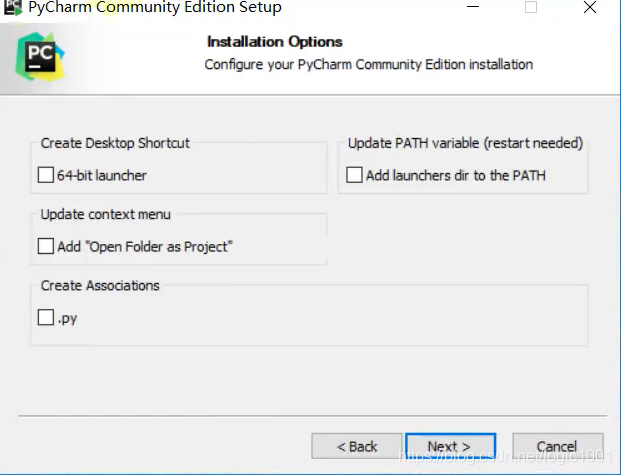Click the PyCharm PC logo in header
Viewport: 621px width, 475px height.
click(40, 57)
